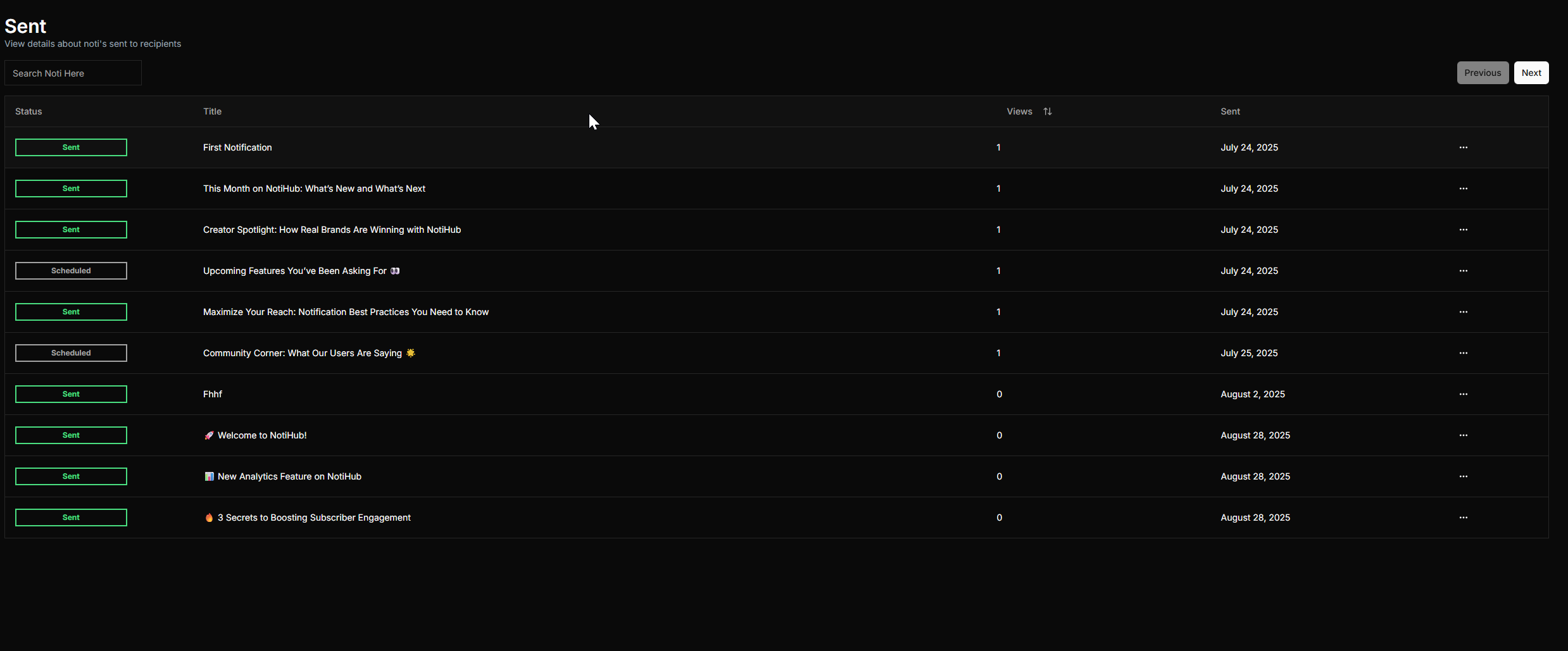The width and height of the screenshot is (1568, 651).
Task: Open more actions for Upcoming Features row
Action: 1463,271
